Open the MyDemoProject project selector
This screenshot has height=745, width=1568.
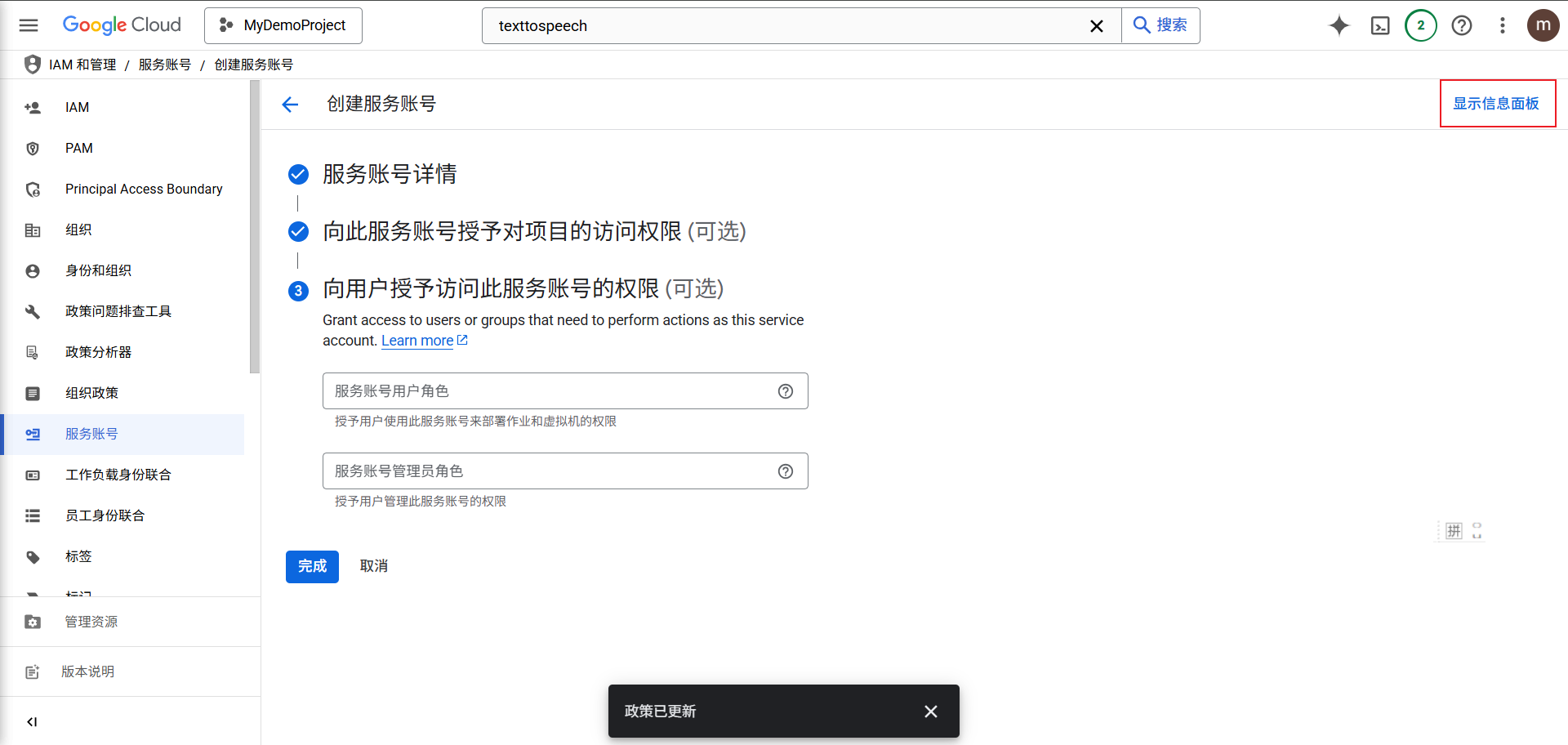(283, 25)
